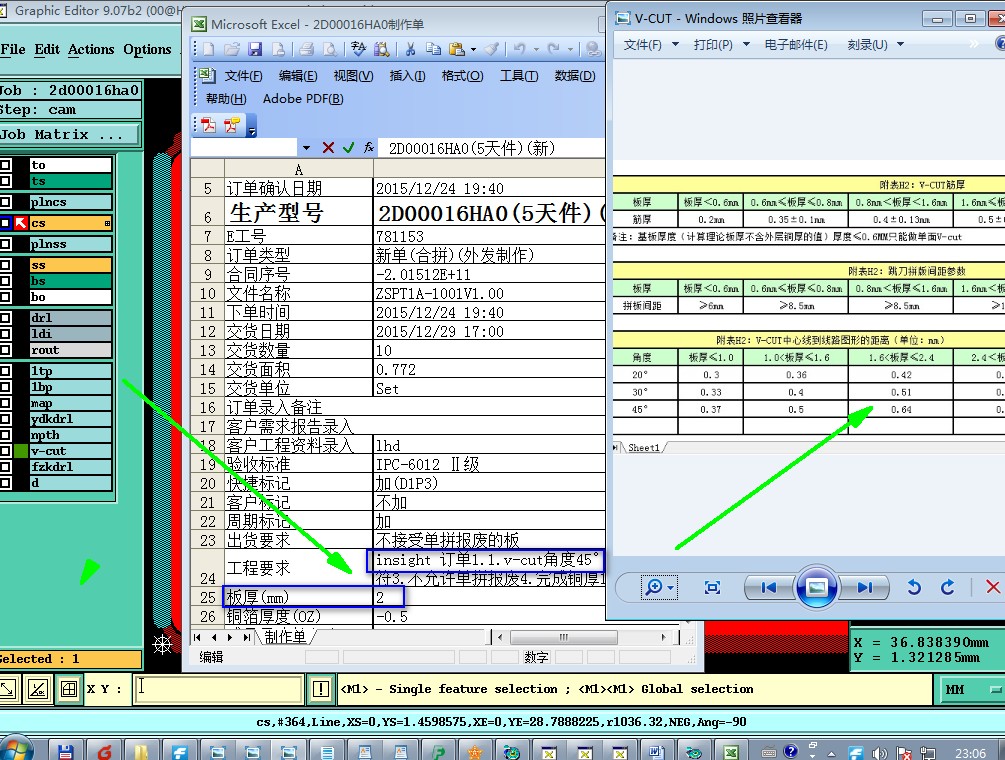Screen dimensions: 1005x760
Task: Click the Convert to Adobe PDF icon
Action: coord(209,125)
